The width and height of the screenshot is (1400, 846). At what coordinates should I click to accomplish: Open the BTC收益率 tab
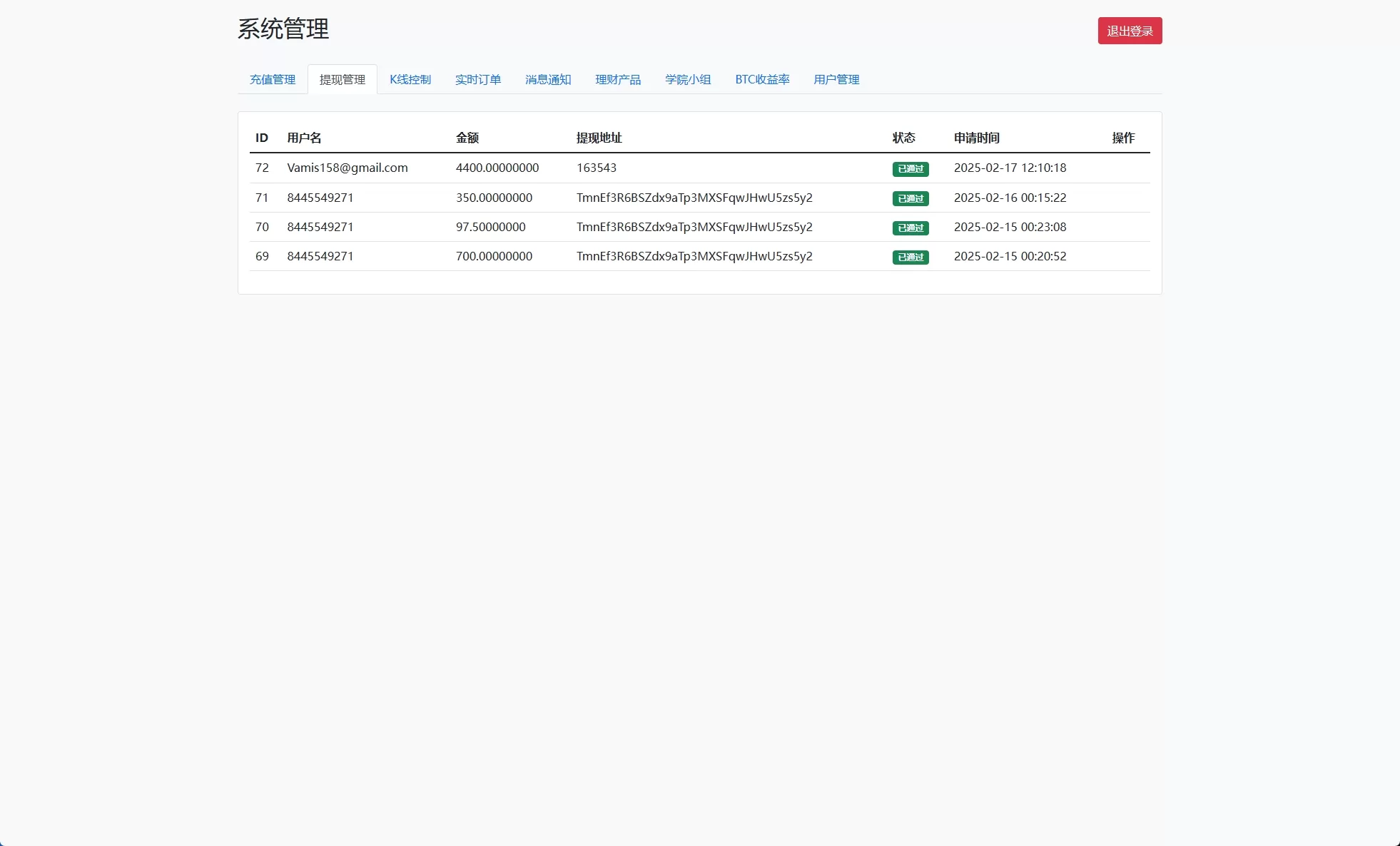(x=762, y=79)
